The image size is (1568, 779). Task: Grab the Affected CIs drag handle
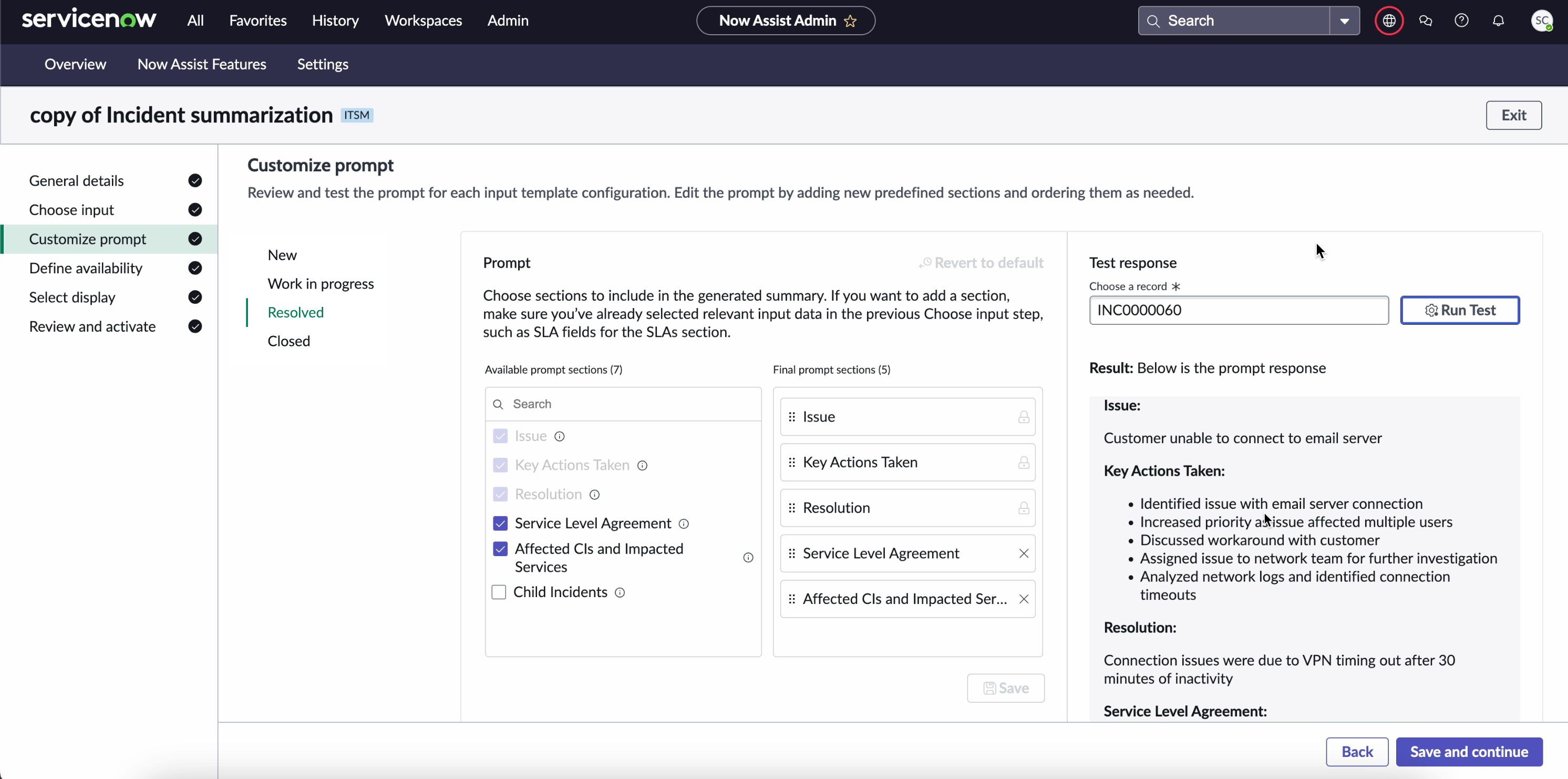click(791, 599)
